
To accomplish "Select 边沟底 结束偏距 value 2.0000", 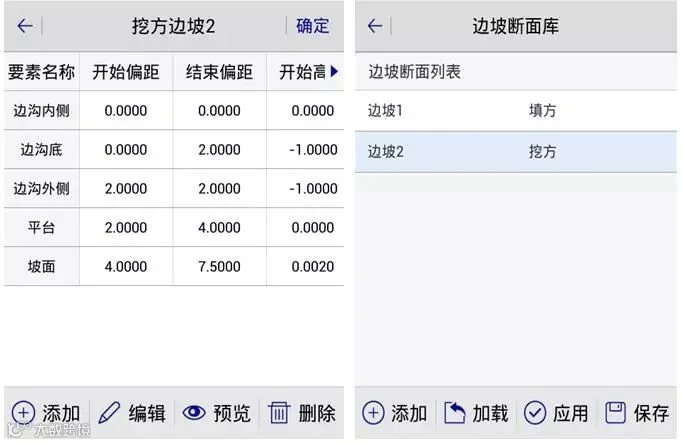I will point(219,149).
